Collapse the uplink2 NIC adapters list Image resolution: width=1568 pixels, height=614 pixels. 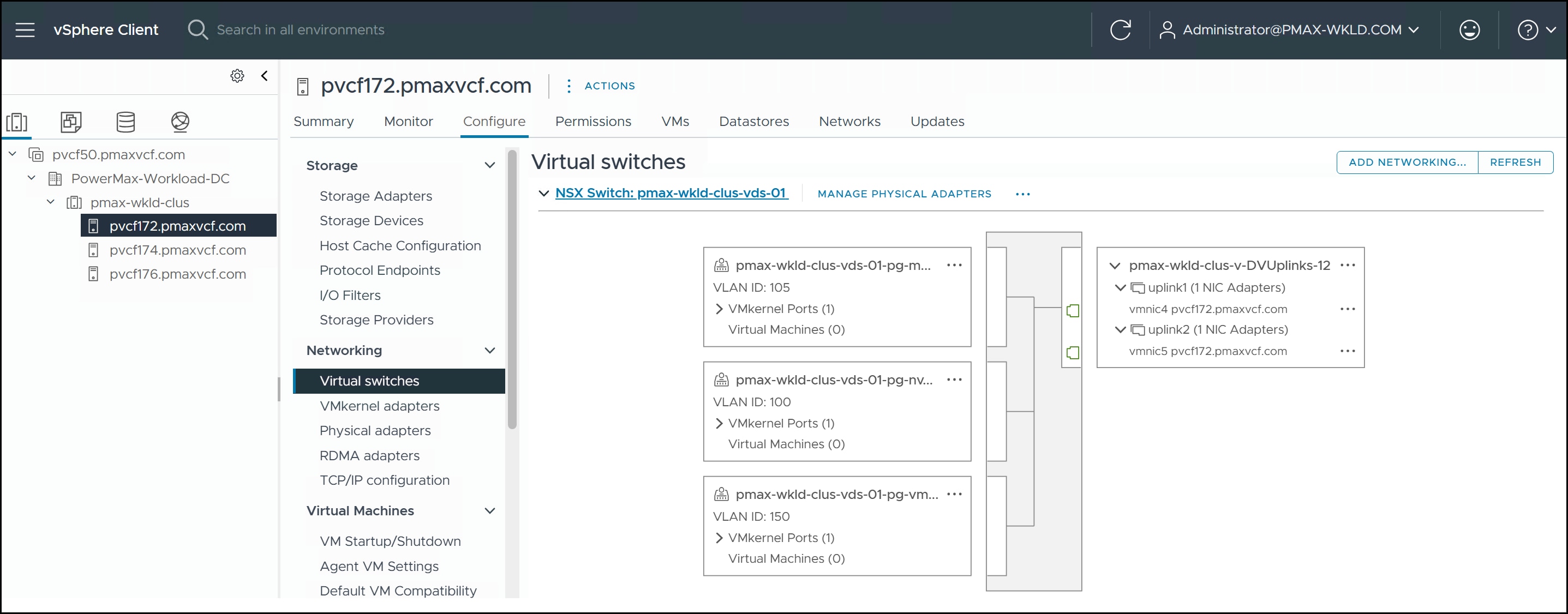coord(1120,329)
